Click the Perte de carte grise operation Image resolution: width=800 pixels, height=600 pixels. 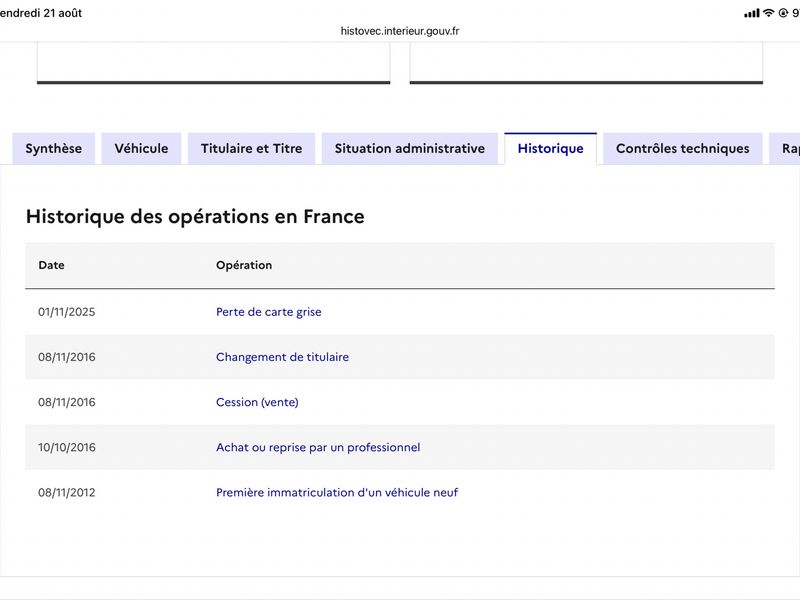[269, 312]
